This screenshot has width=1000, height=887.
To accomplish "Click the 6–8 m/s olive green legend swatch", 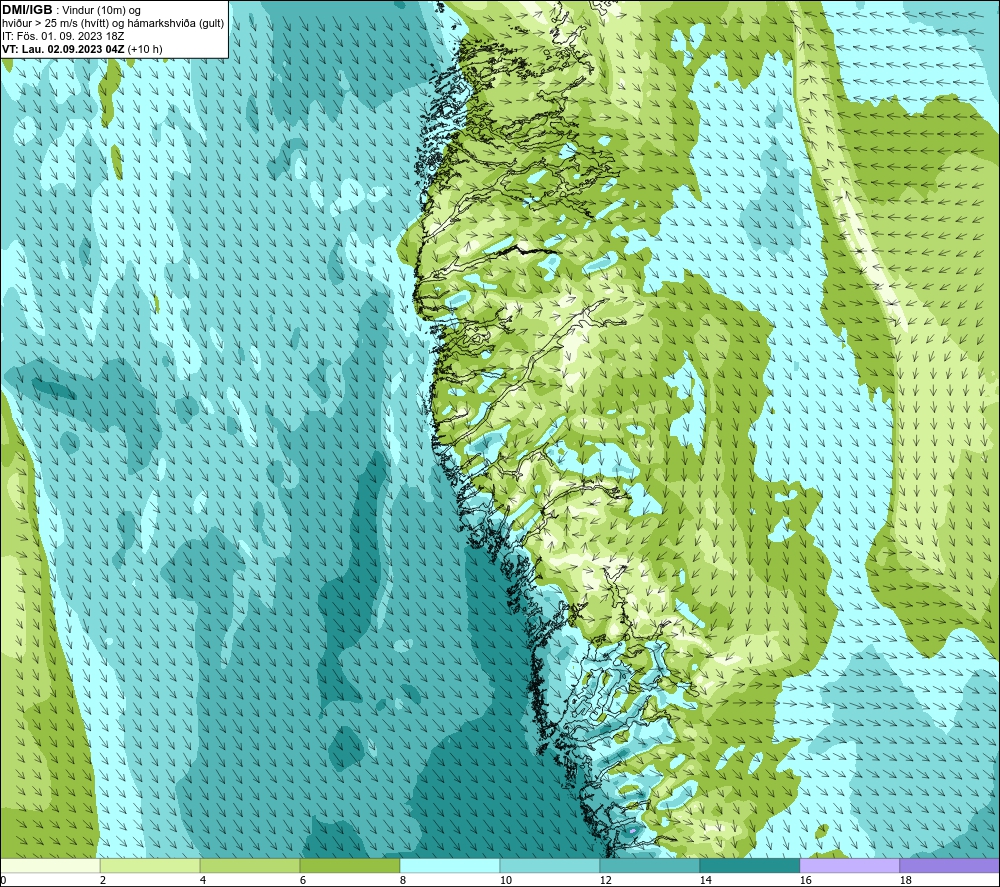I will 350,866.
